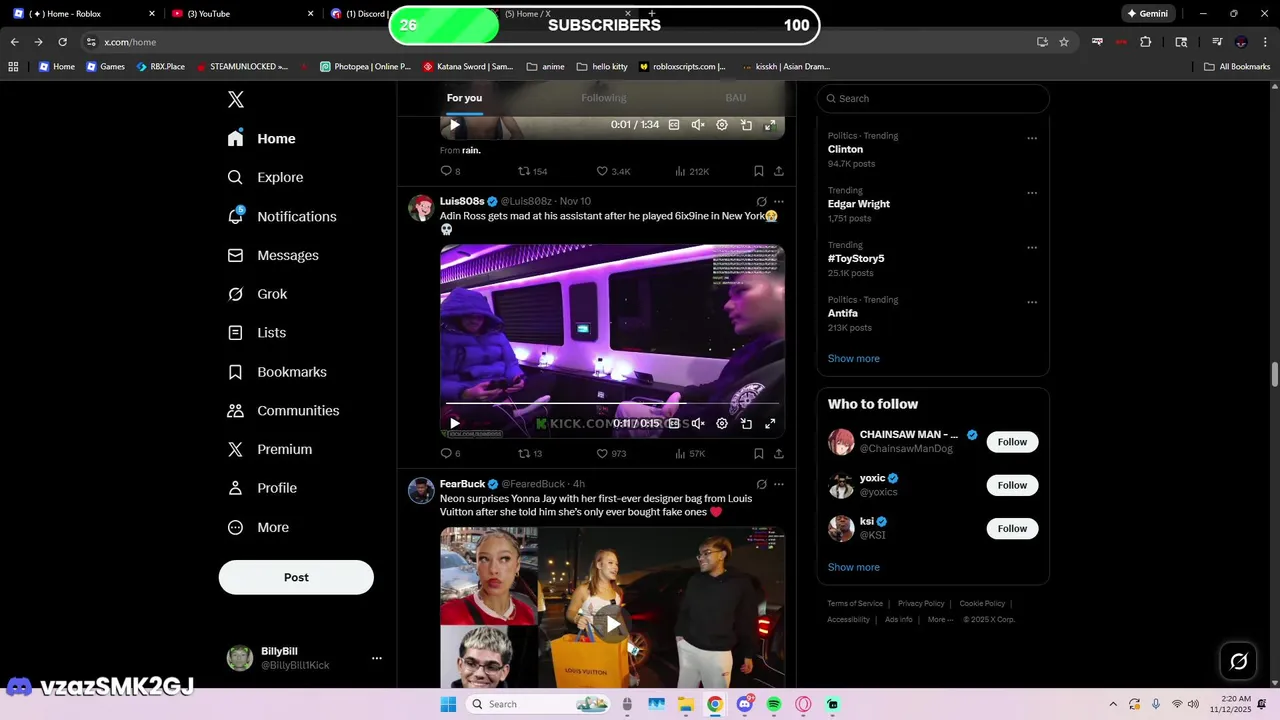The image size is (1280, 720).
Task: Follow ksi account
Action: click(1012, 528)
